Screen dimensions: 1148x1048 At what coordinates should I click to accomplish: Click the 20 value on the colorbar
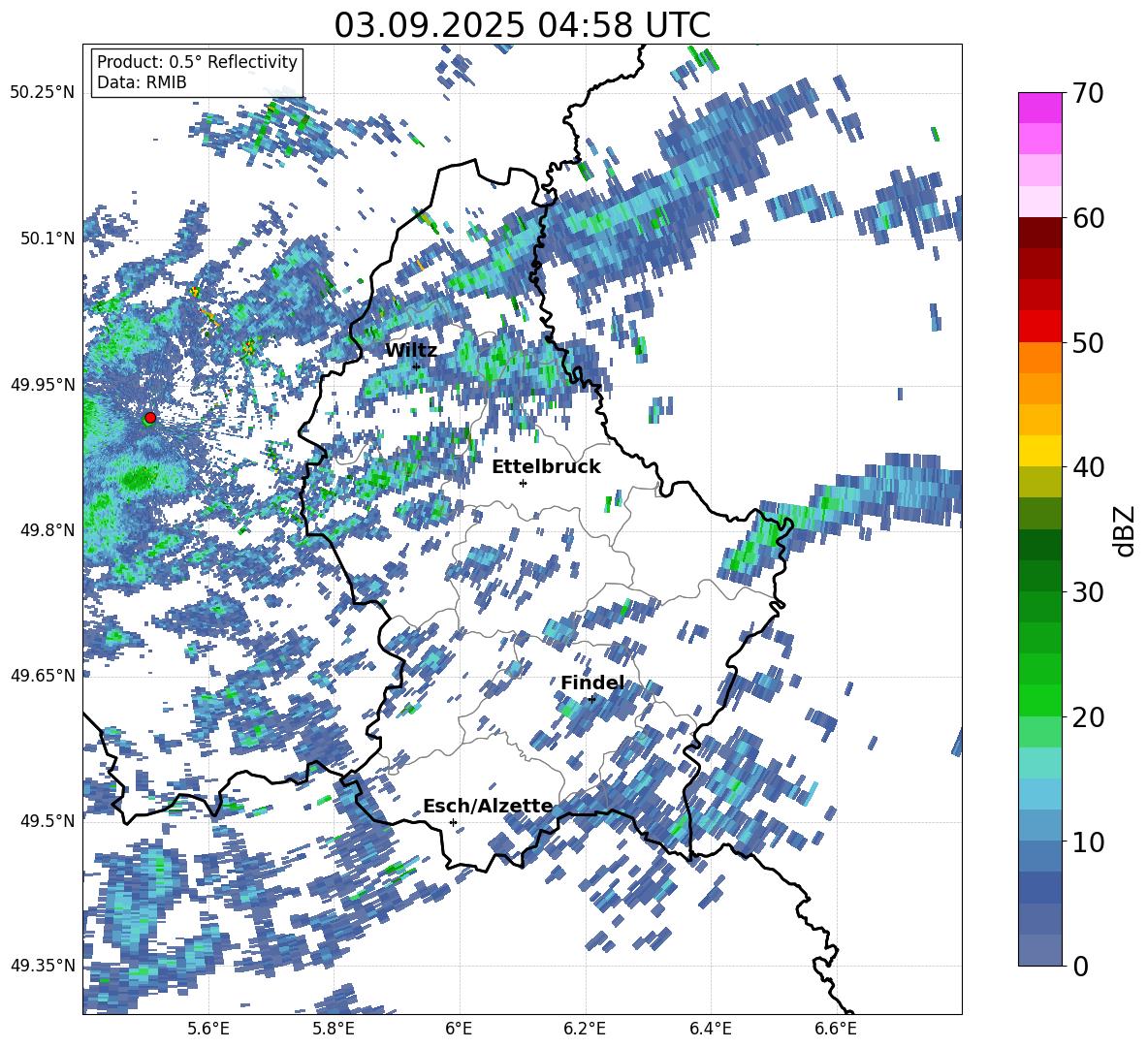click(1088, 717)
